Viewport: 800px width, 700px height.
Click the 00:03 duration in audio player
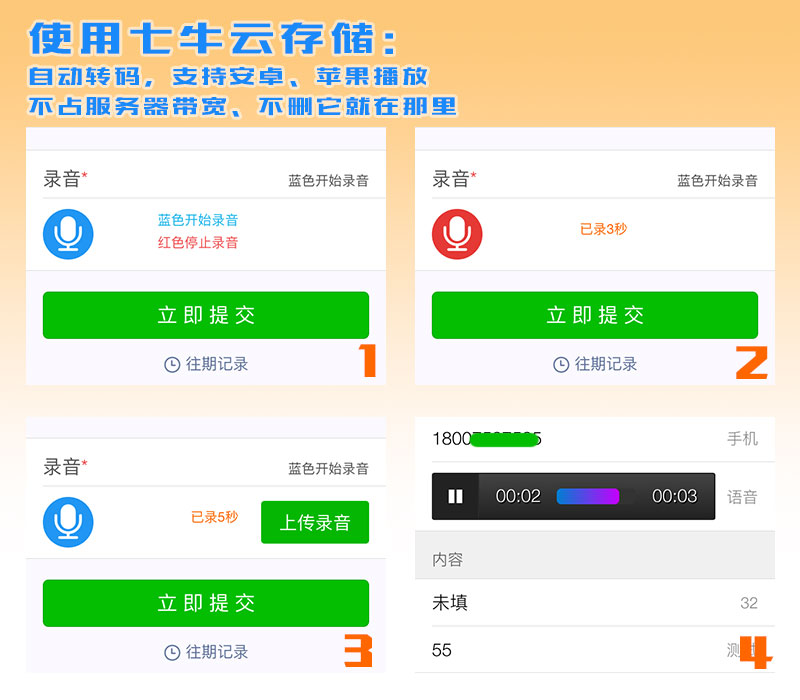pos(674,496)
